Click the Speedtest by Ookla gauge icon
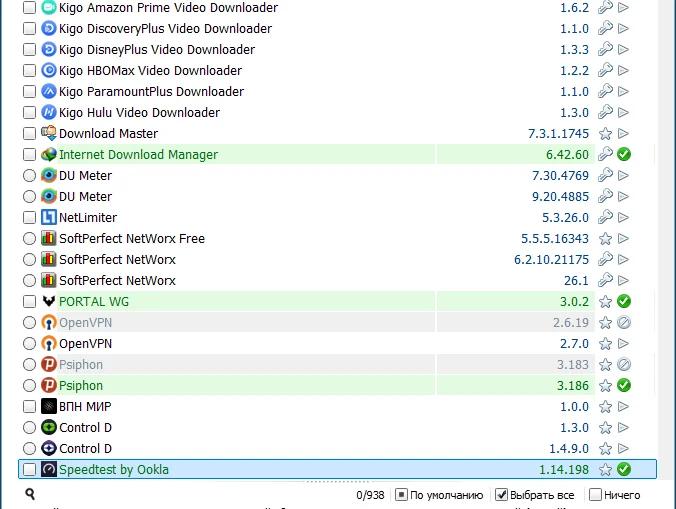676x509 pixels. 49,470
